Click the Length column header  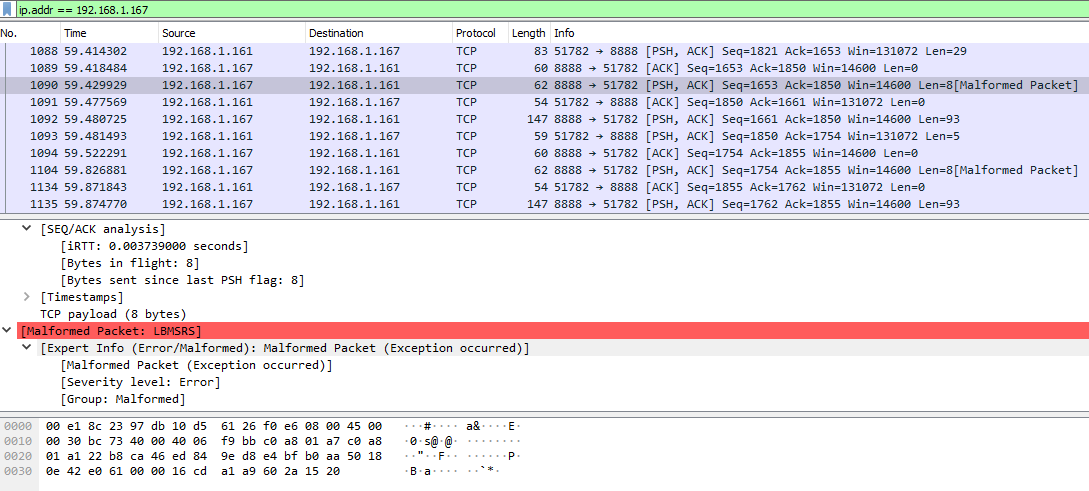(528, 33)
